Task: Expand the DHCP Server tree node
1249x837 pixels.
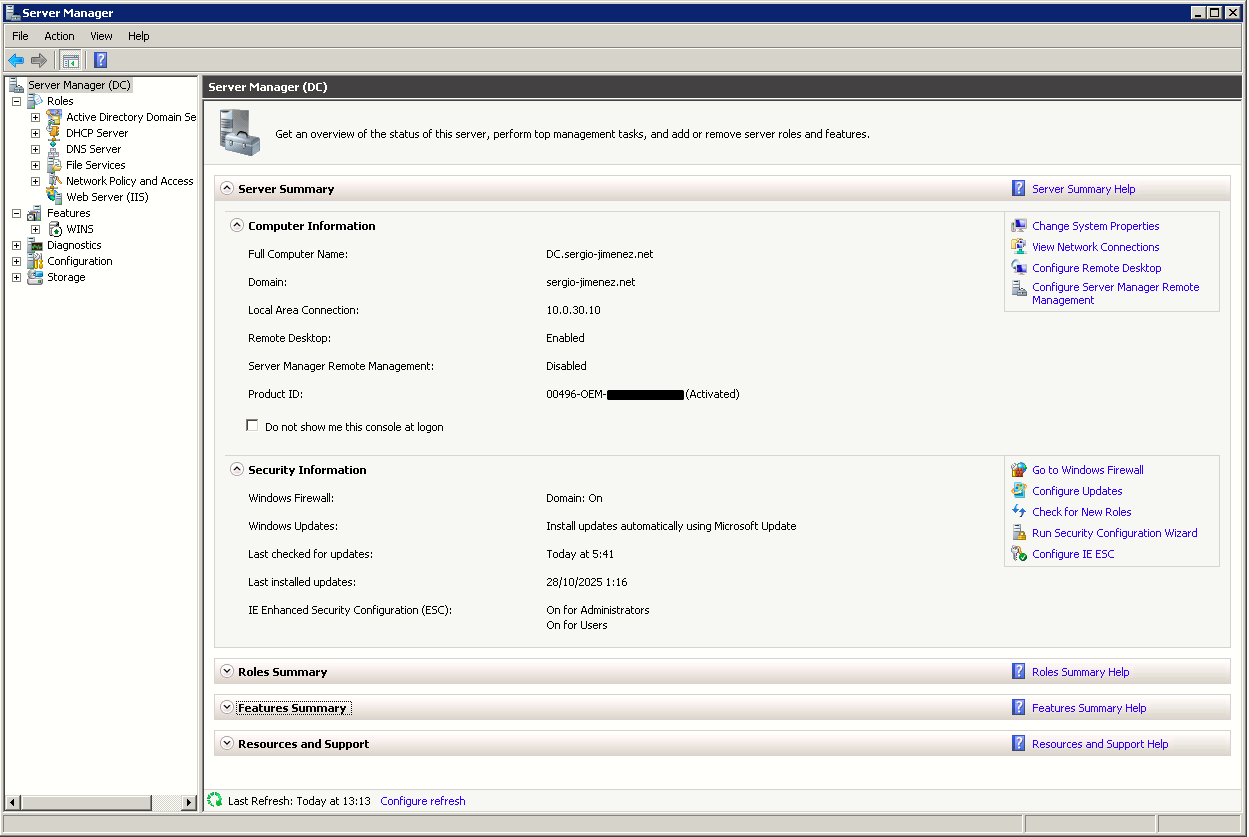Action: (35, 133)
